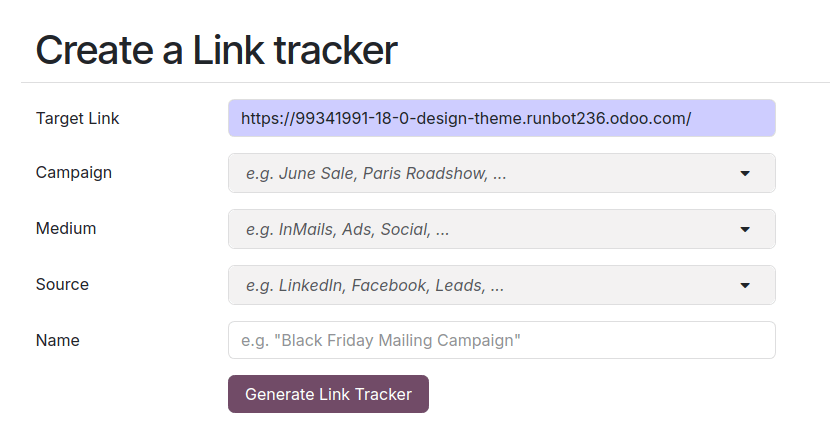Viewport: 830px width, 442px height.
Task: Click the Campaign label
Action: (74, 172)
